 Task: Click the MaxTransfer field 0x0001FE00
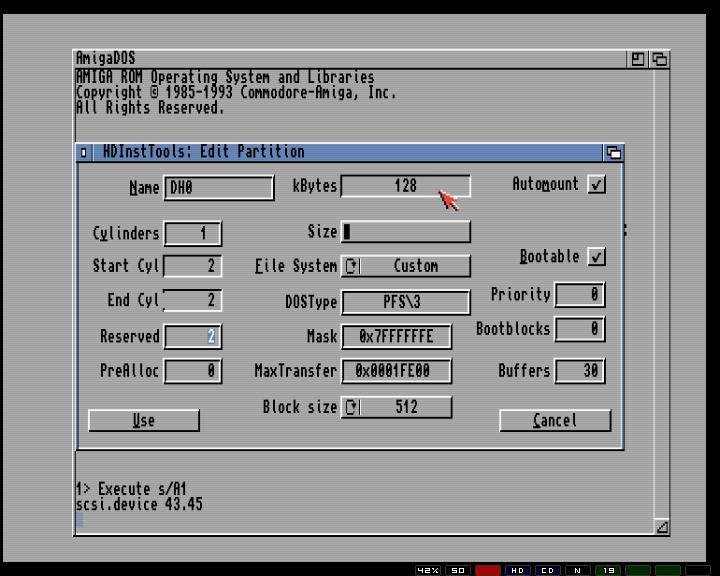(397, 371)
